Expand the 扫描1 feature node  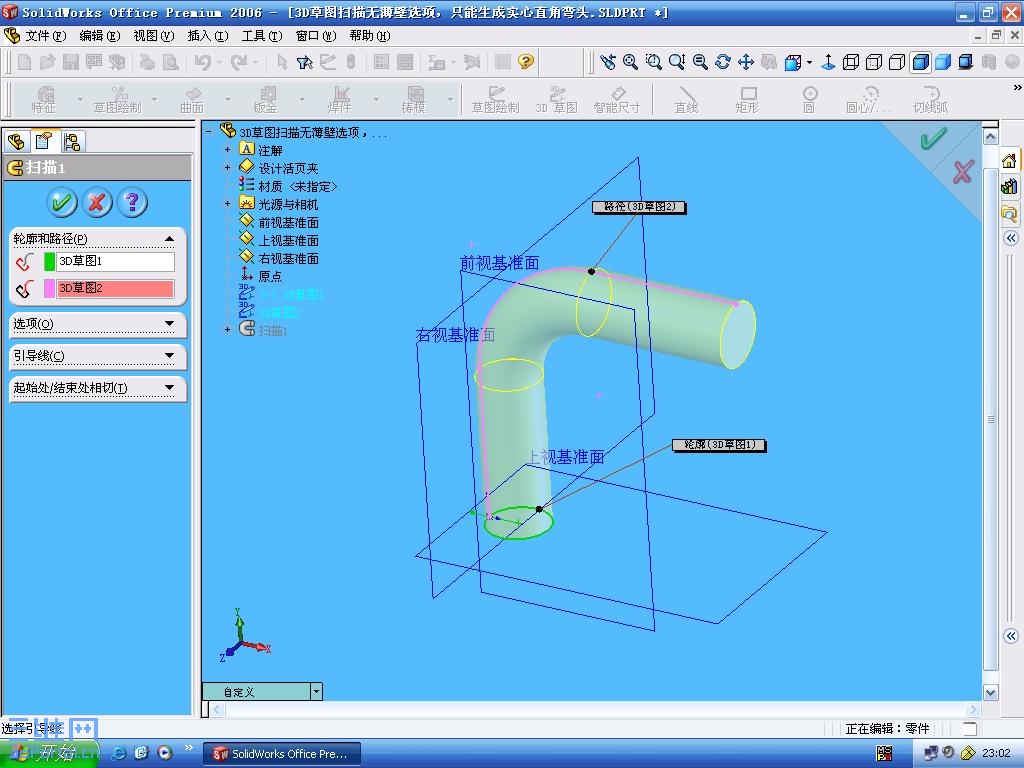point(227,330)
